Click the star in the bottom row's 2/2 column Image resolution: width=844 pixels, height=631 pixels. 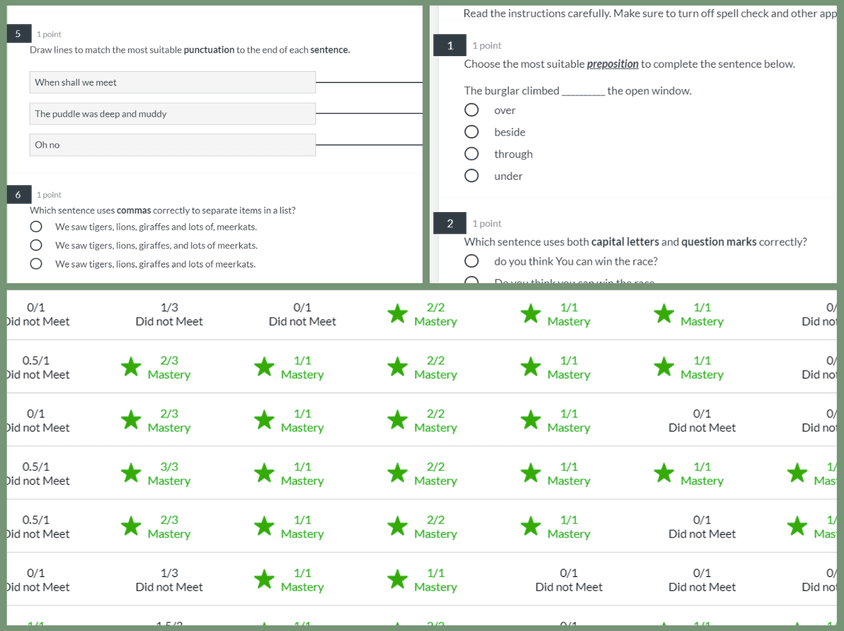click(x=398, y=625)
